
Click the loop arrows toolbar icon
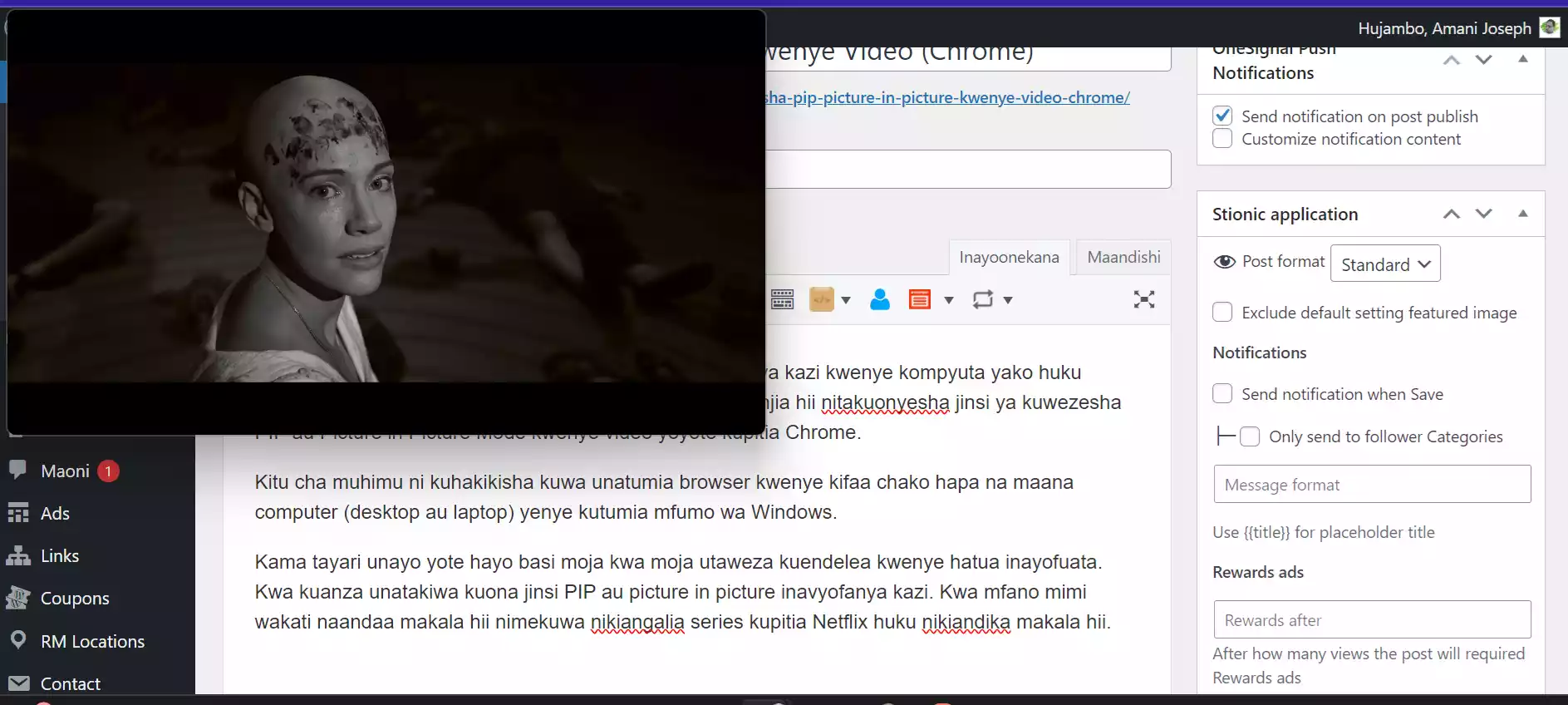(x=983, y=299)
